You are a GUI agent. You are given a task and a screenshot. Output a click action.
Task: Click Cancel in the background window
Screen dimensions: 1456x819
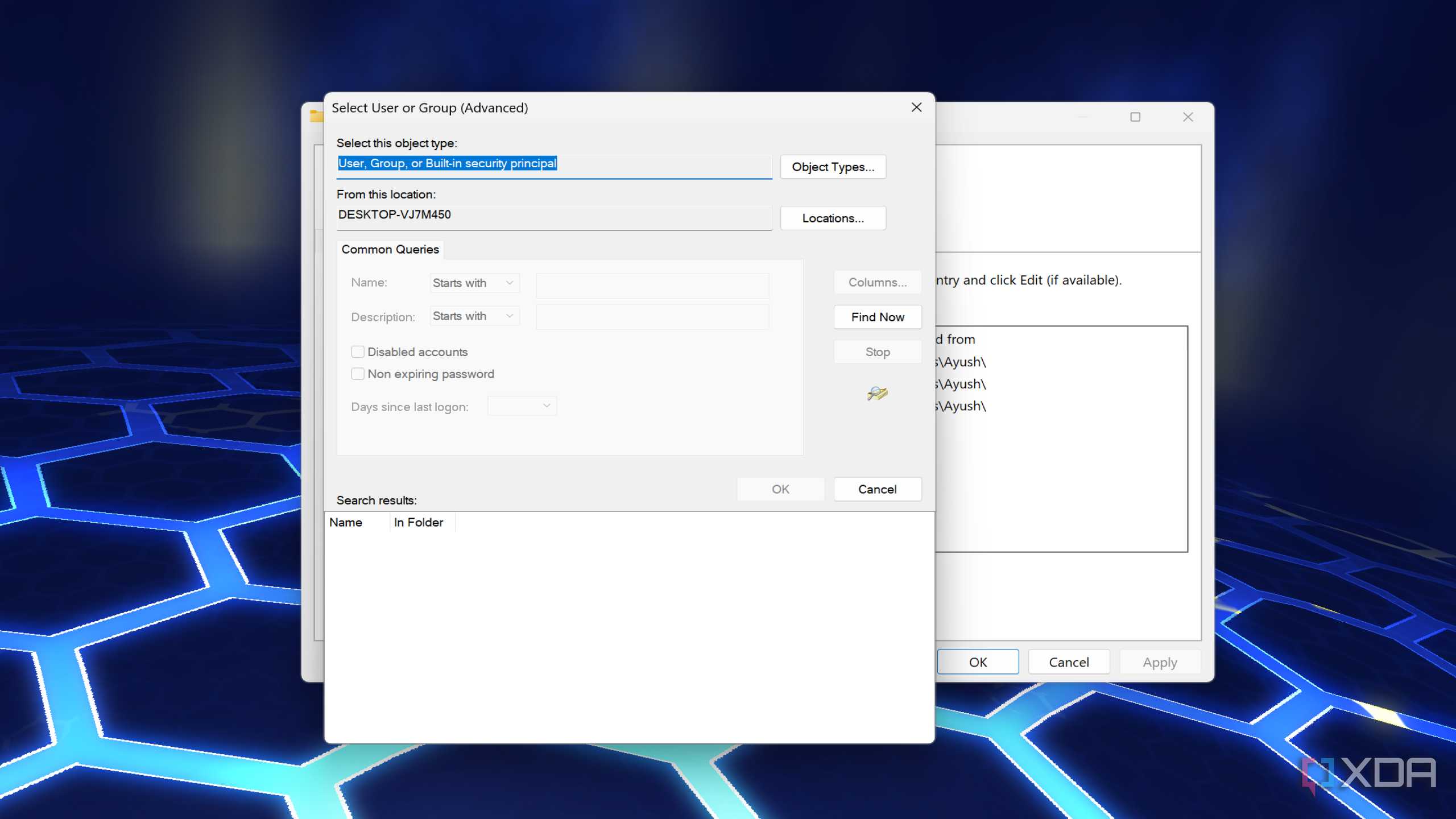click(1069, 662)
